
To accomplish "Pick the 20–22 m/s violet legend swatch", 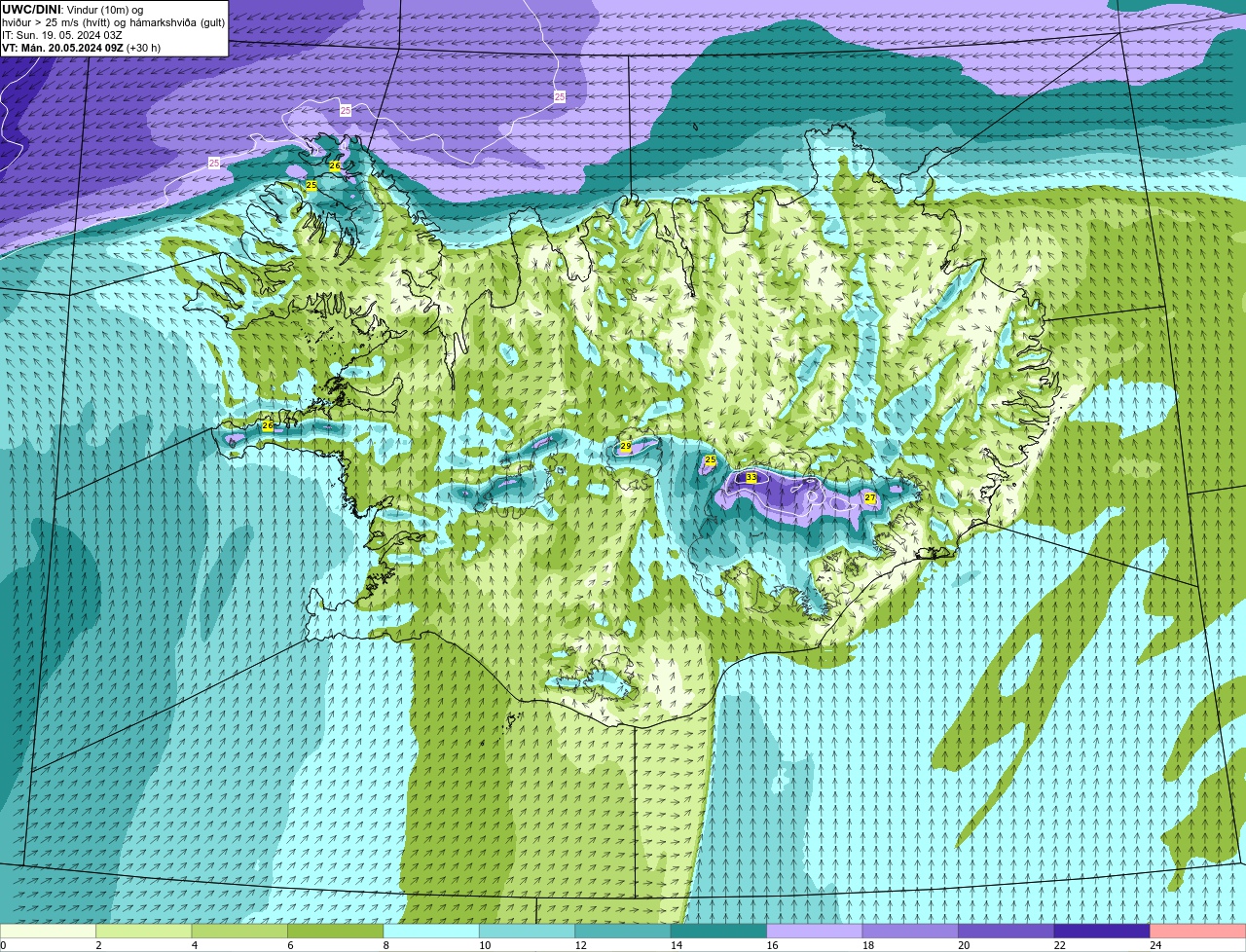I will pyautogui.click(x=1007, y=932).
